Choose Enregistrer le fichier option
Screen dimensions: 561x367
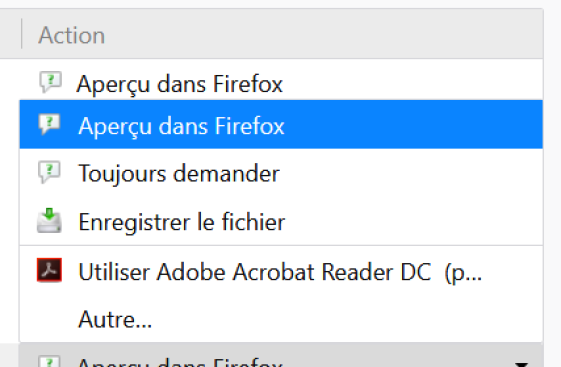pyautogui.click(x=281, y=221)
